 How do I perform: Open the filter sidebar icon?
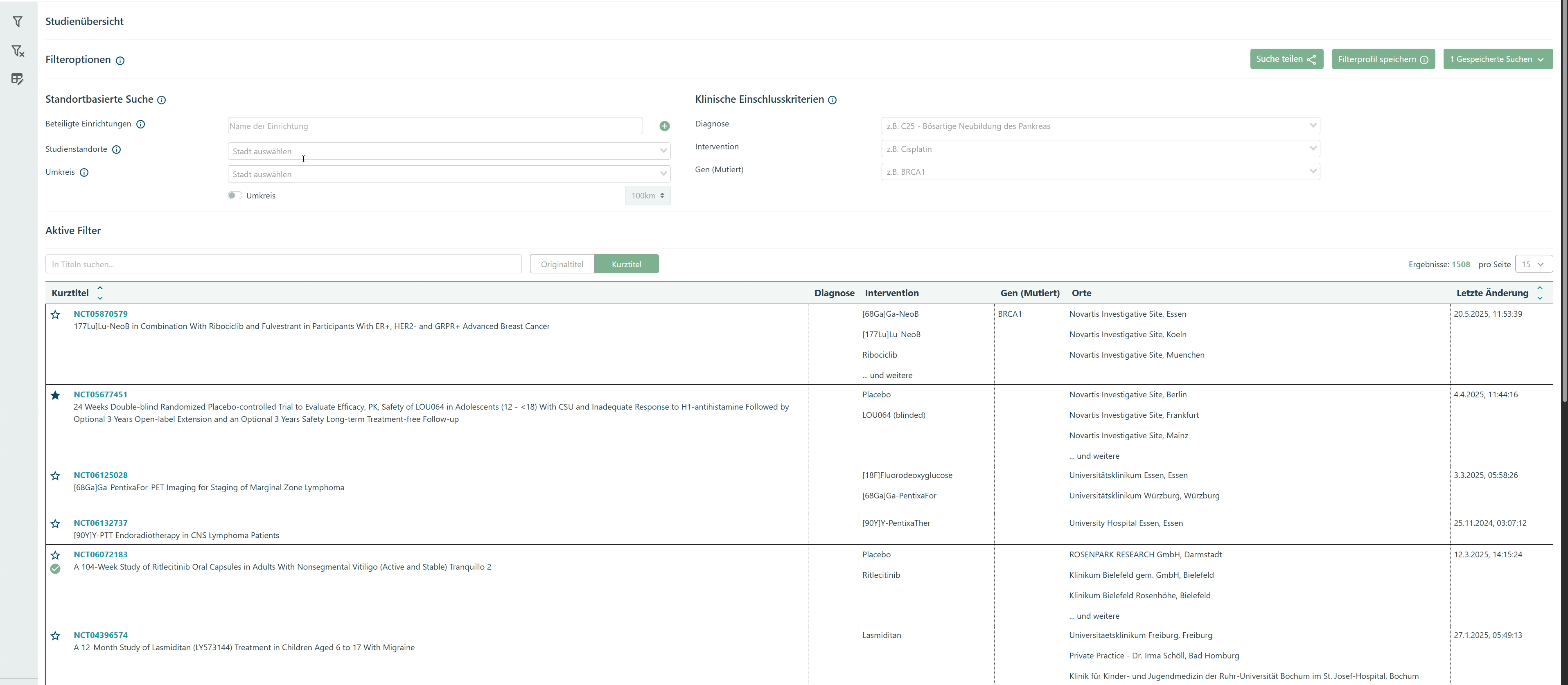[18, 22]
